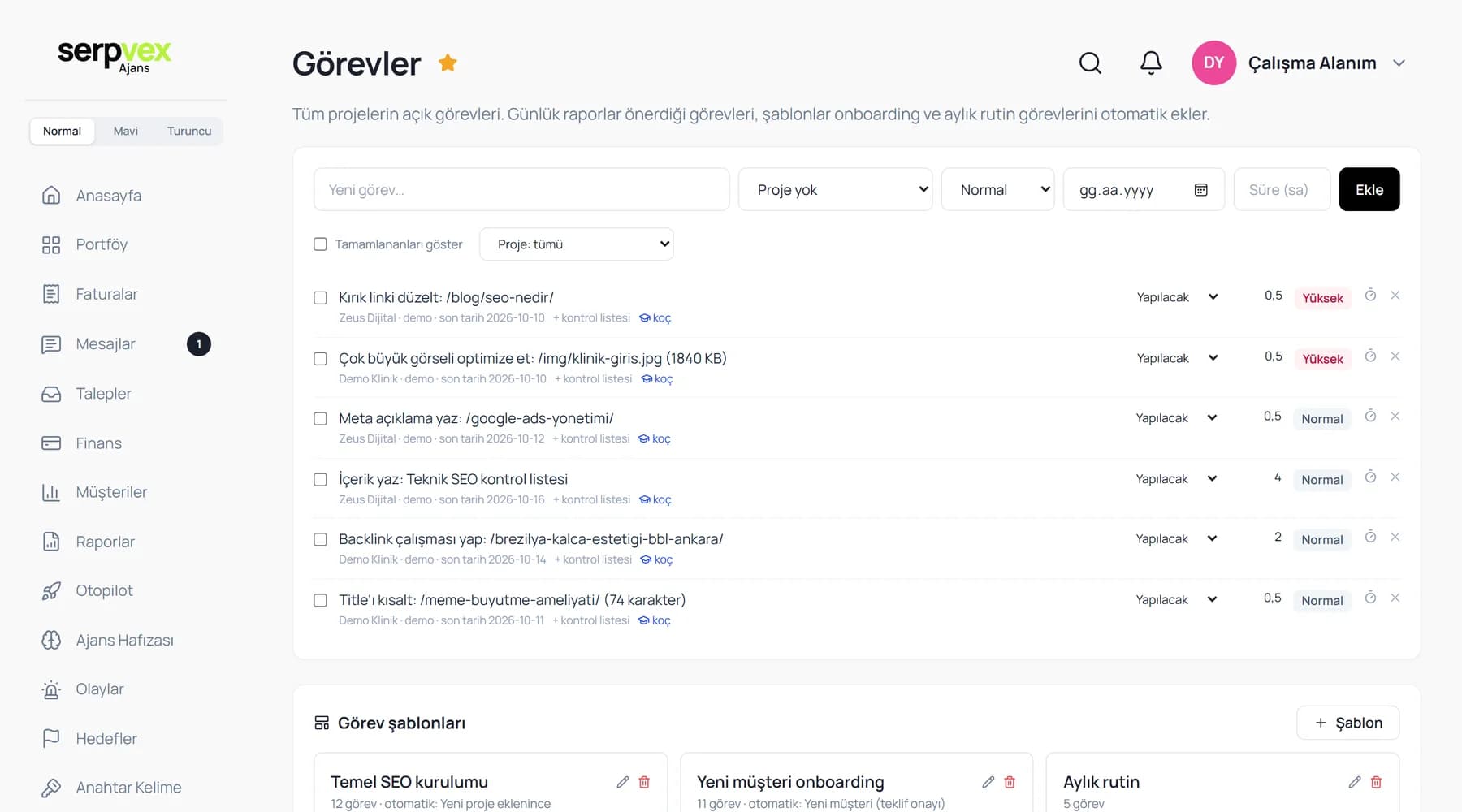Viewport: 1462px width, 812px height.
Task: Click the black Ekle button
Action: 1369,189
